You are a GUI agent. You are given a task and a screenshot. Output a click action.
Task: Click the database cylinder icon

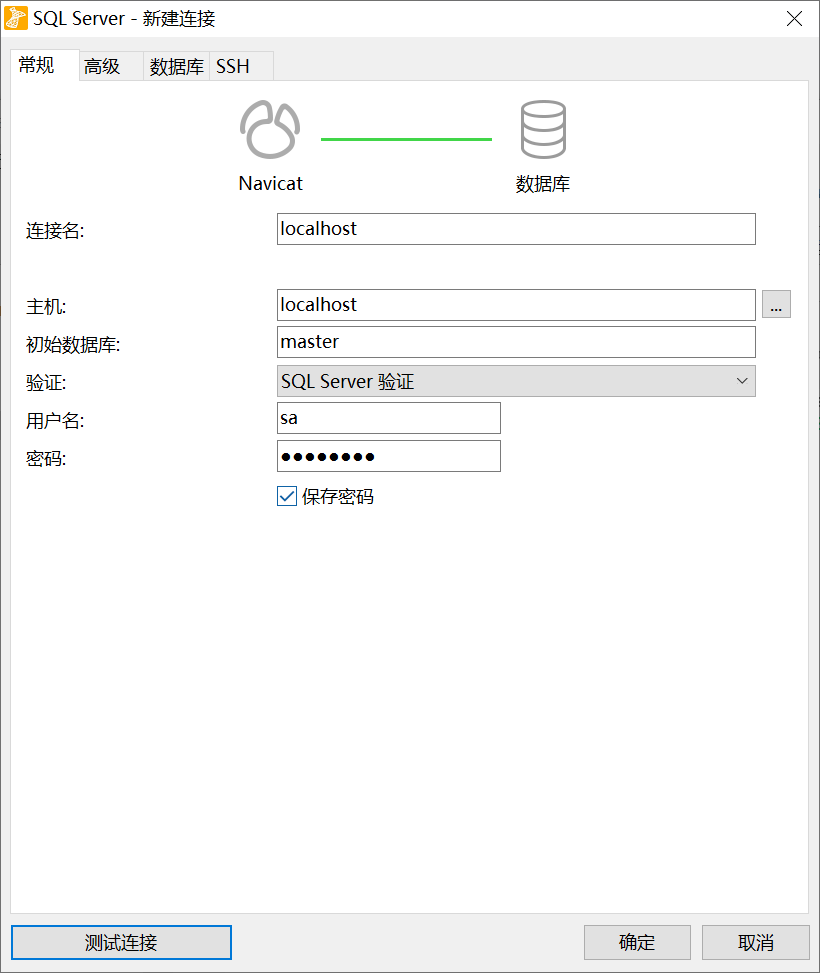coord(543,130)
